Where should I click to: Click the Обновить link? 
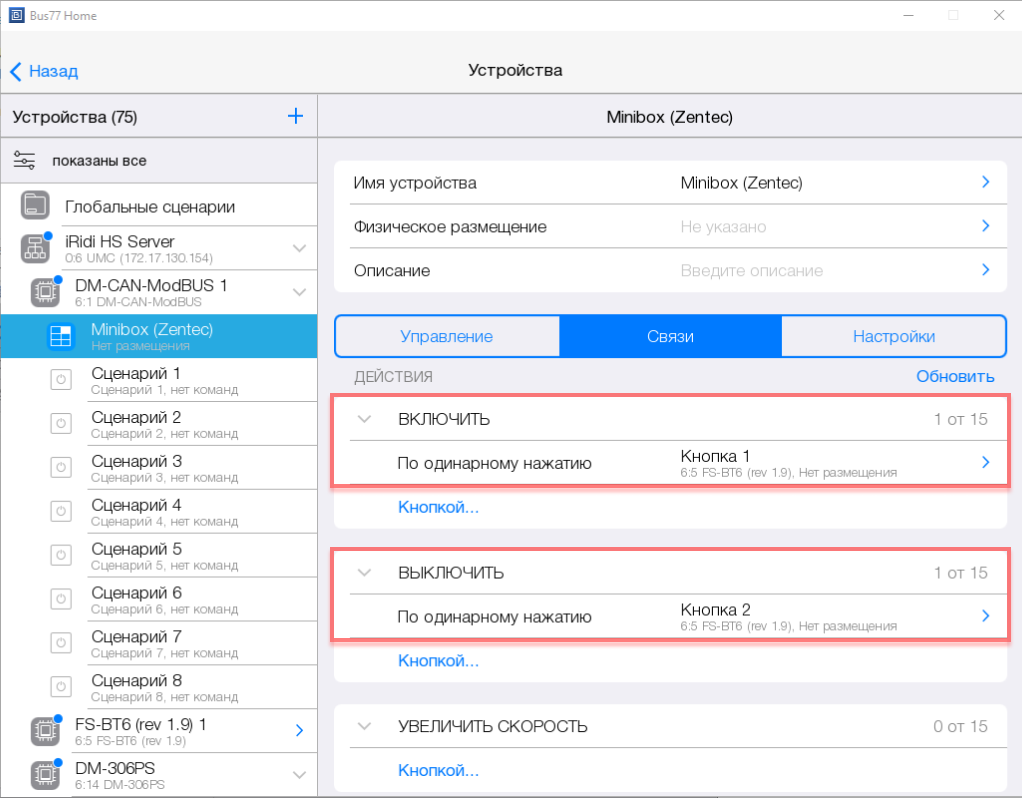coord(955,376)
